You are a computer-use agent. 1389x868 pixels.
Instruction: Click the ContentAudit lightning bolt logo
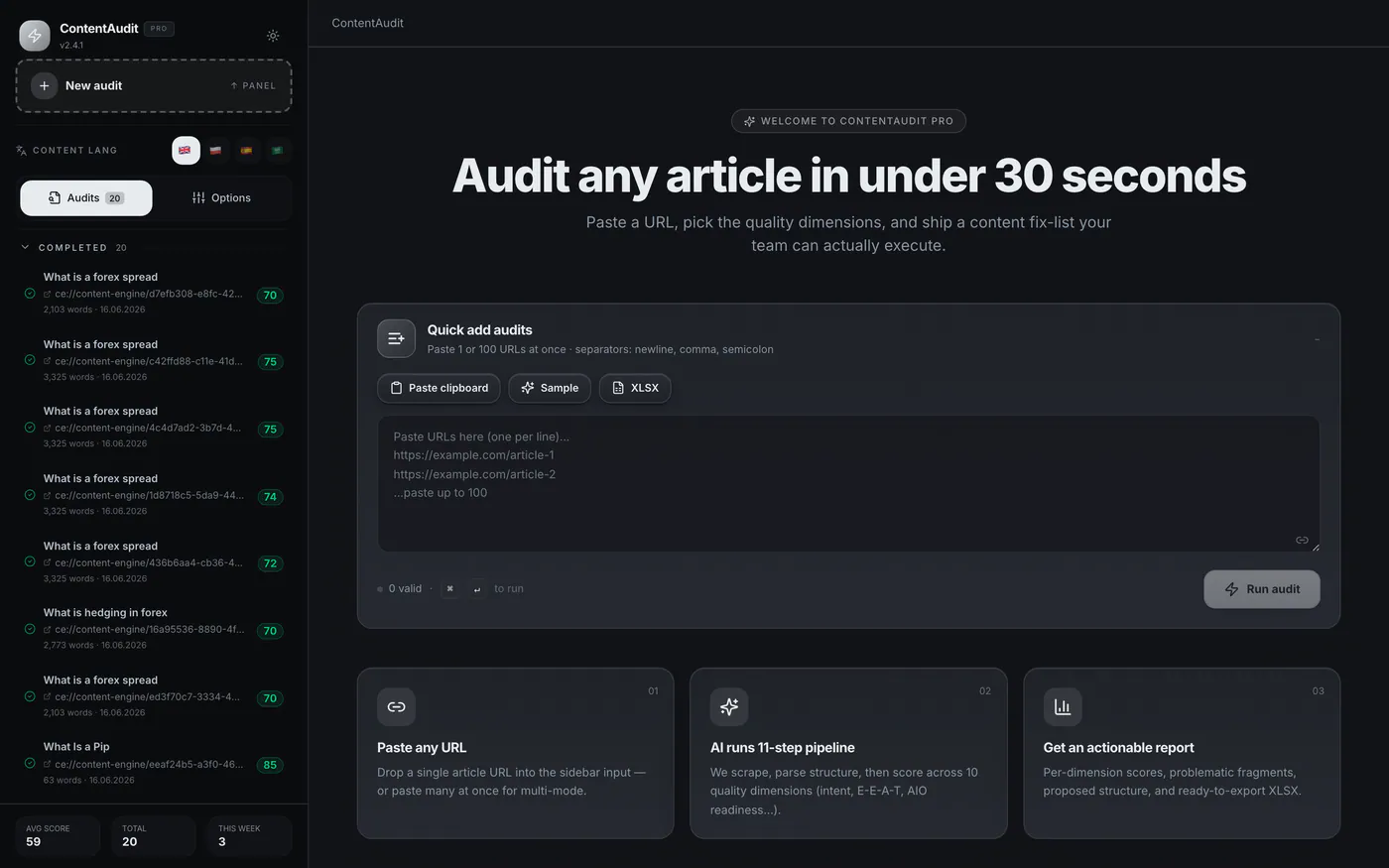(x=35, y=36)
